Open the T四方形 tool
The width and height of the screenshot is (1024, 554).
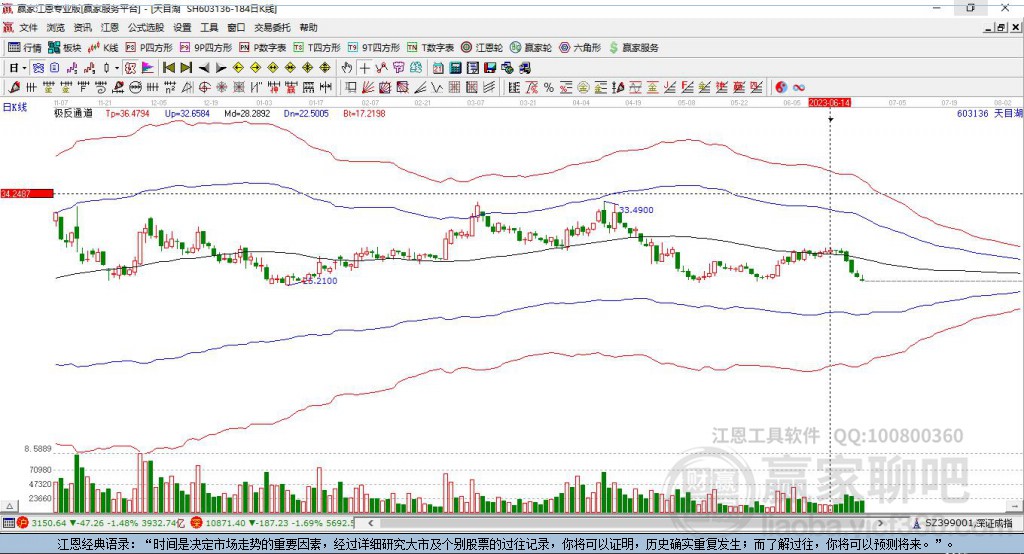pyautogui.click(x=317, y=48)
